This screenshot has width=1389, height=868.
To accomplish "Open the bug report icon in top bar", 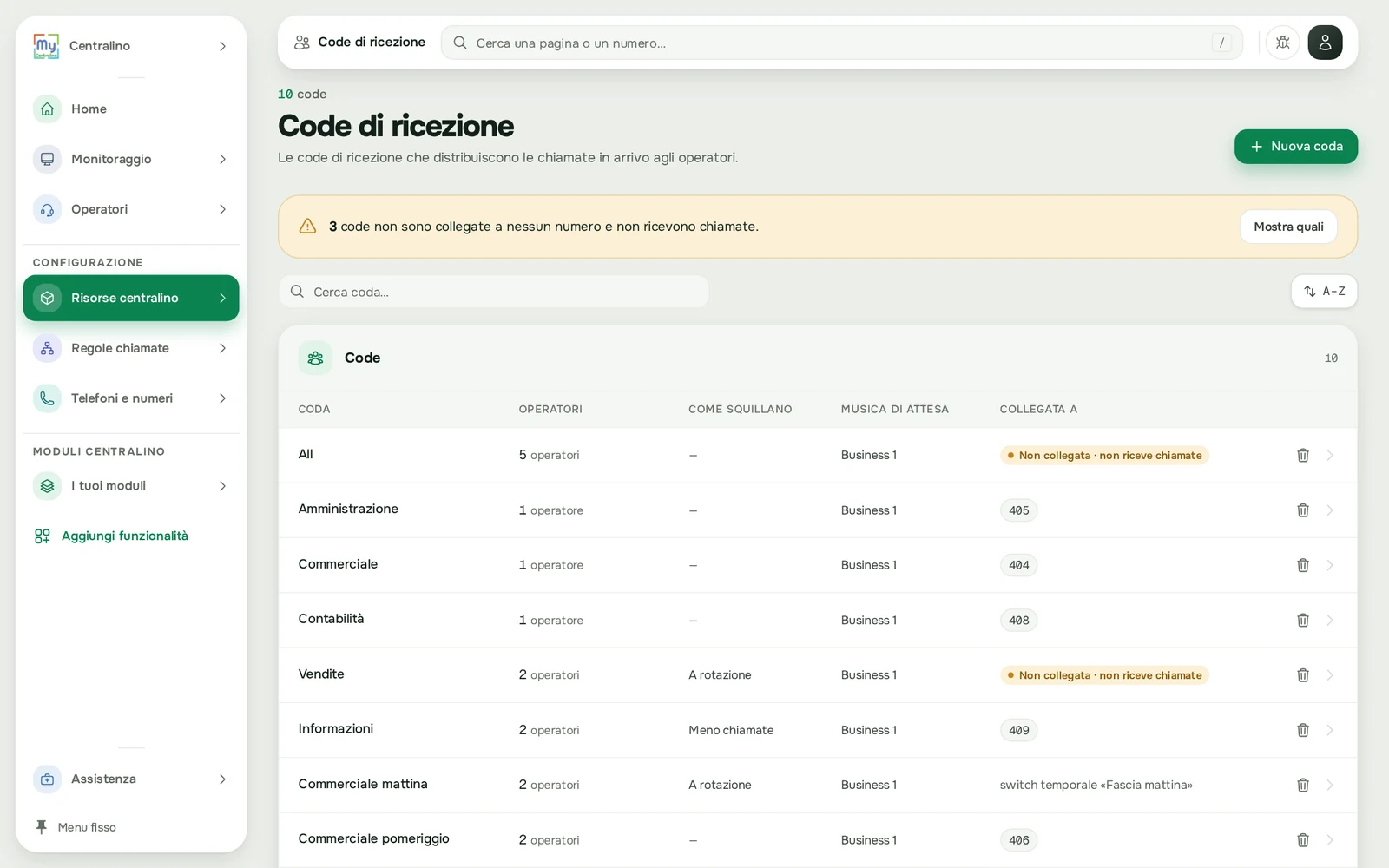I will coord(1282,43).
